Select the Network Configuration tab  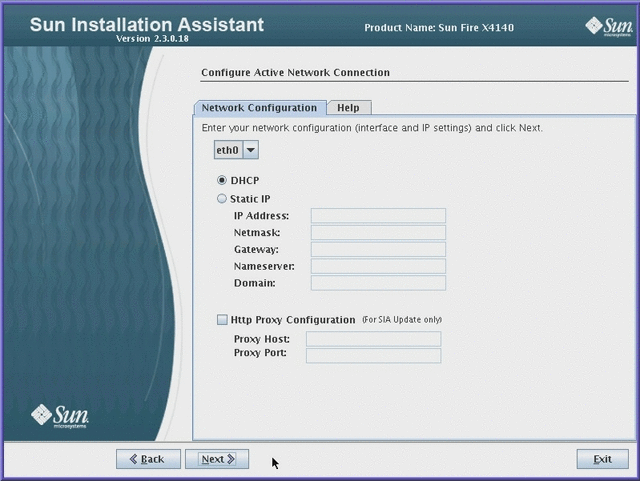(260, 108)
